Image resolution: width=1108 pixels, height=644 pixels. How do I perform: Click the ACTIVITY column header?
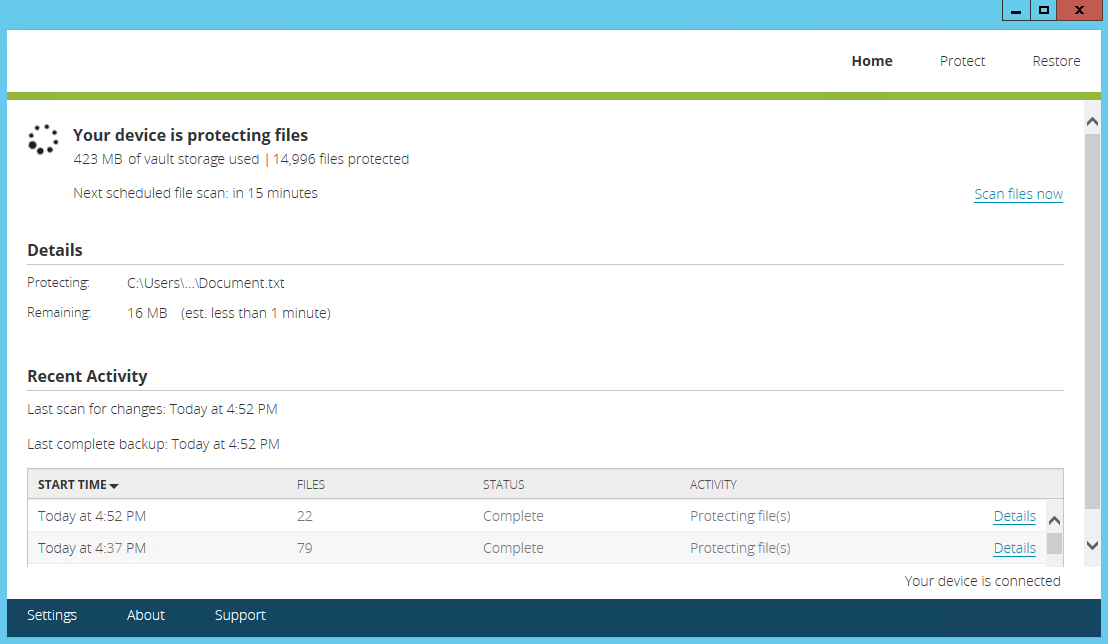pyautogui.click(x=713, y=485)
